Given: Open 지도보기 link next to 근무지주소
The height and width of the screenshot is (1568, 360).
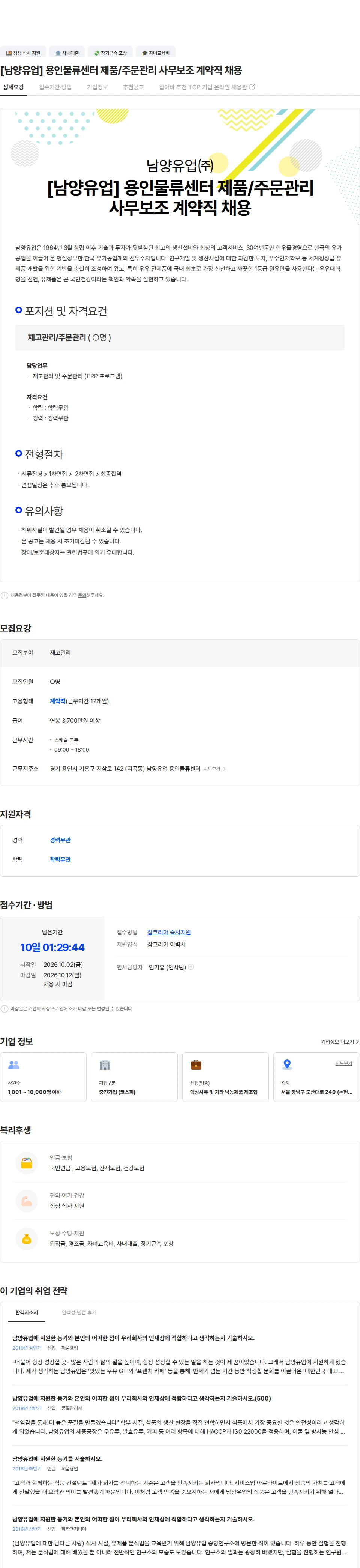Looking at the screenshot, I should (x=211, y=769).
